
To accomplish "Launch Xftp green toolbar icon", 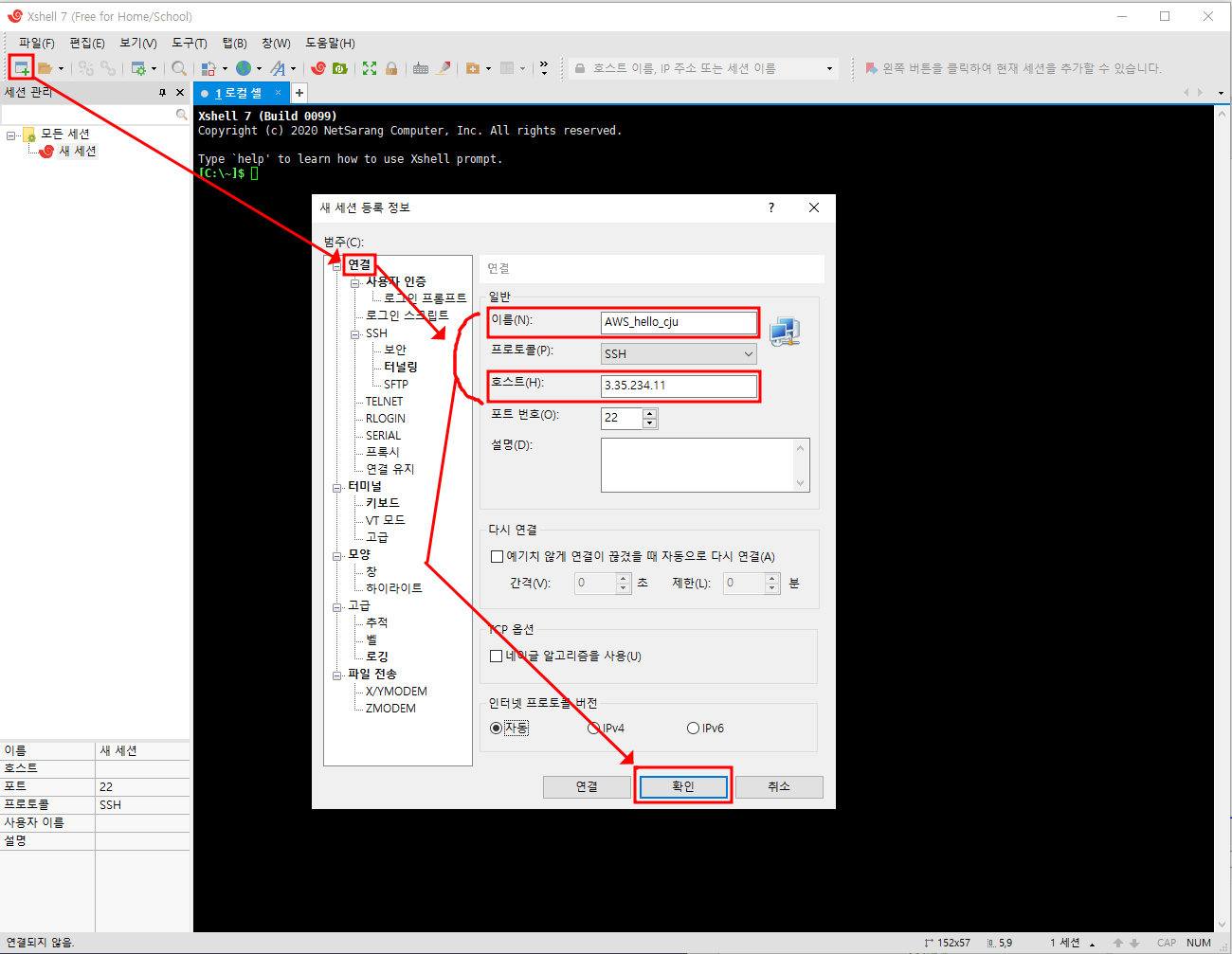I will (340, 68).
